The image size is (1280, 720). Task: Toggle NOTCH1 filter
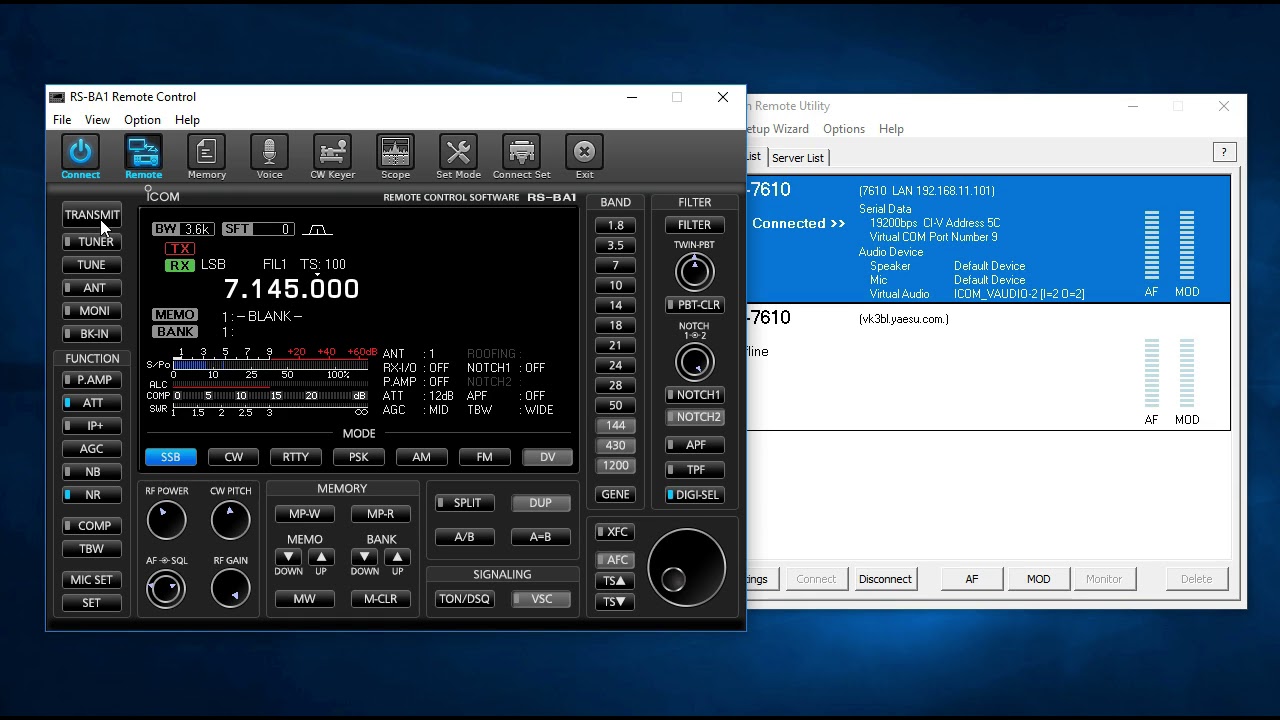(x=694, y=395)
